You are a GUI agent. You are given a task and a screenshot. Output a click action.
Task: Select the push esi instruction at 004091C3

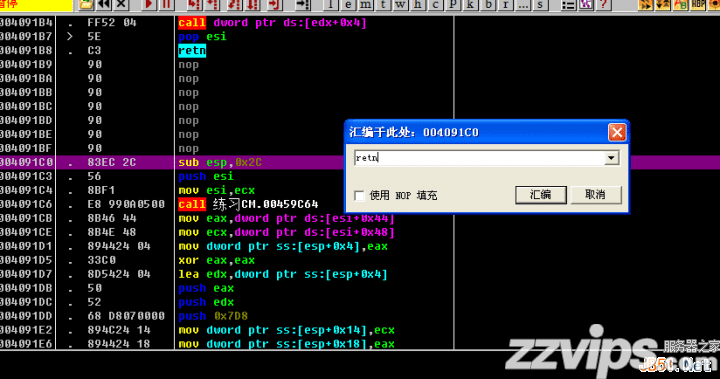pos(206,176)
